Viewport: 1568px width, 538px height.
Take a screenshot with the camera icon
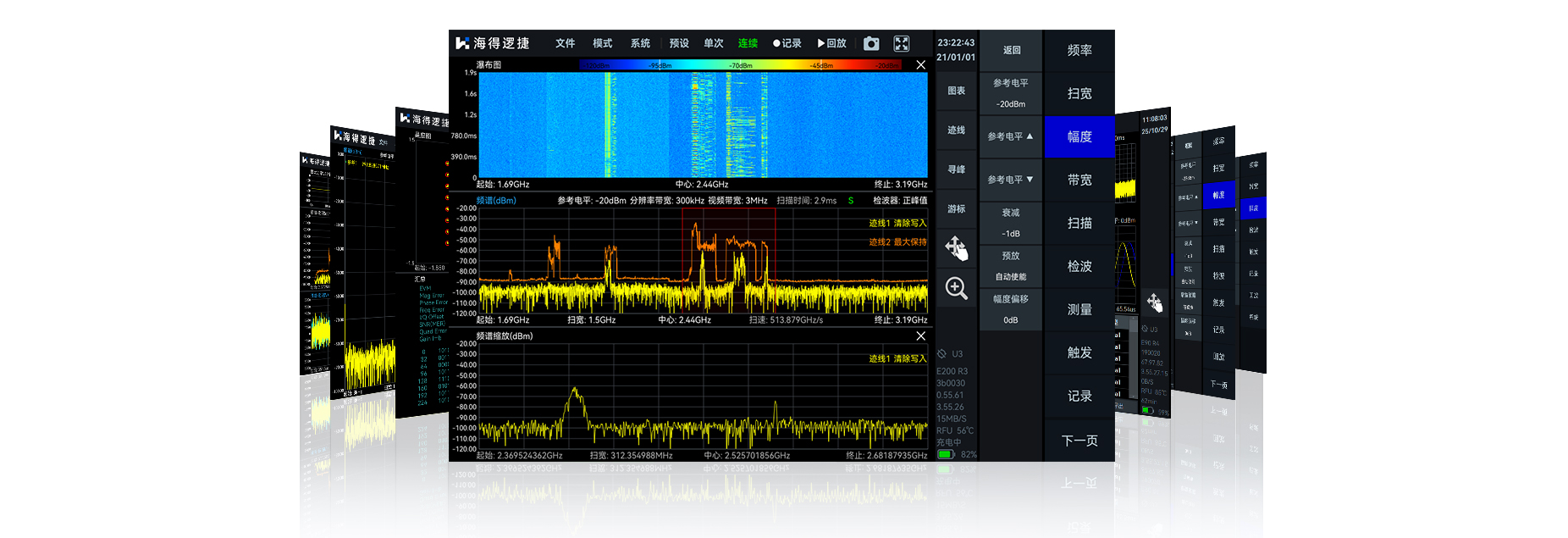(871, 43)
